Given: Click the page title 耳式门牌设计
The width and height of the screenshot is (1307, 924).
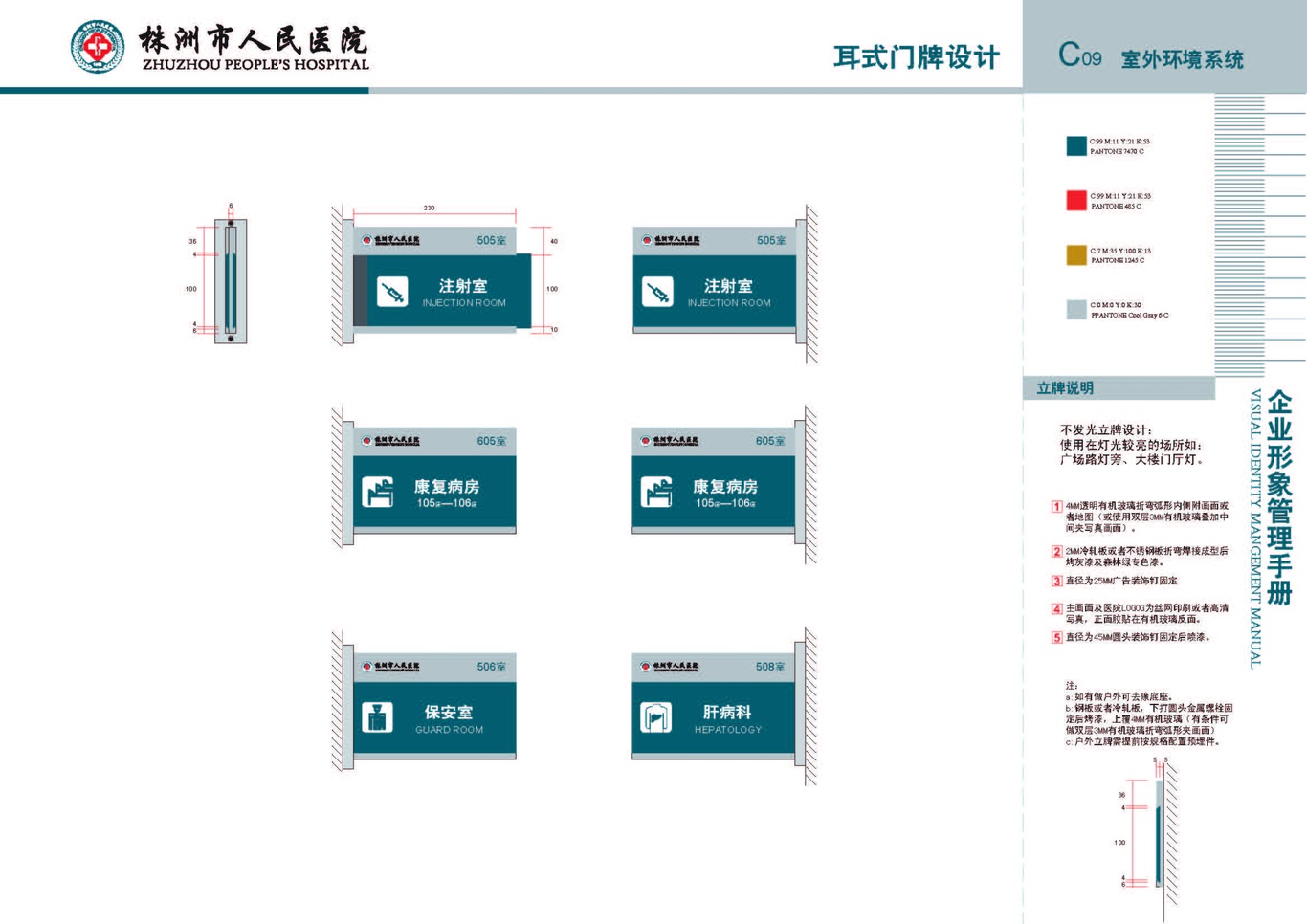Looking at the screenshot, I should click(x=917, y=57).
